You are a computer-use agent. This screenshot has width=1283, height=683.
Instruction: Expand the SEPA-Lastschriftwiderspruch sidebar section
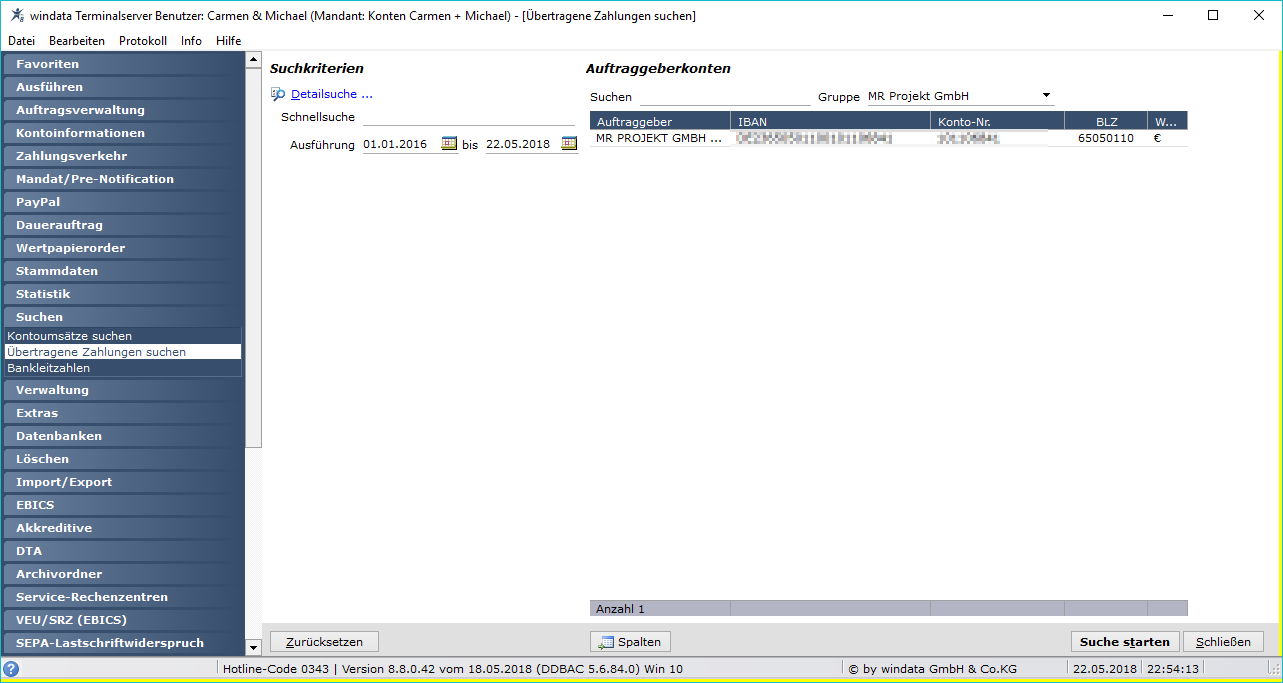(123, 643)
